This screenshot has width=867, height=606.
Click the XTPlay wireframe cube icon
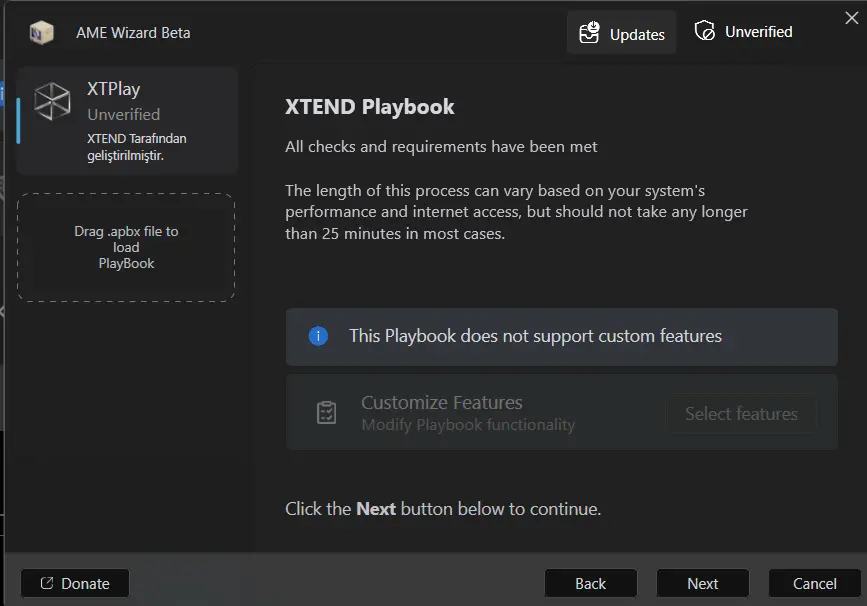click(x=52, y=101)
